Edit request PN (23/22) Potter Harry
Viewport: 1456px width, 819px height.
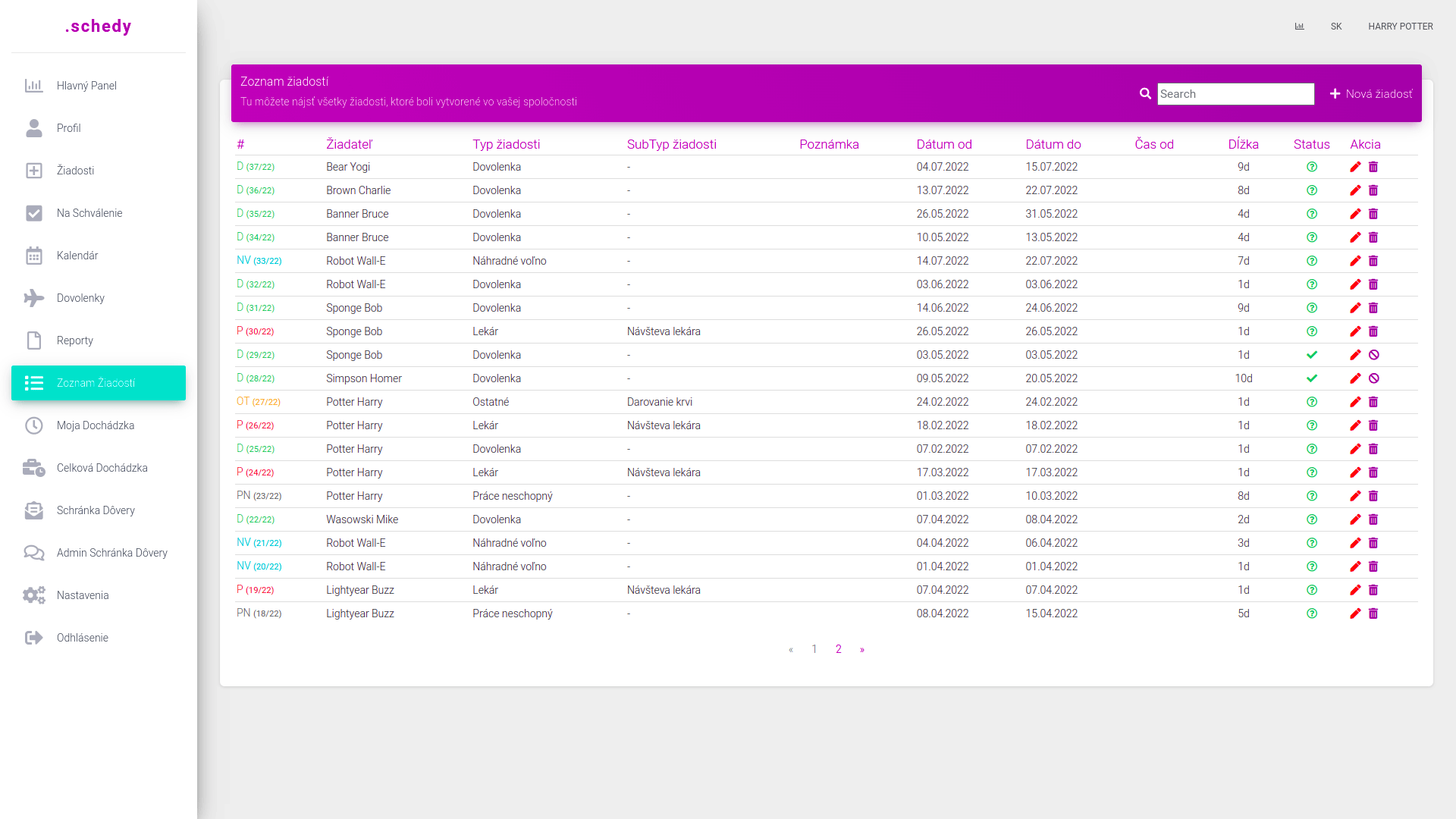coord(1355,496)
